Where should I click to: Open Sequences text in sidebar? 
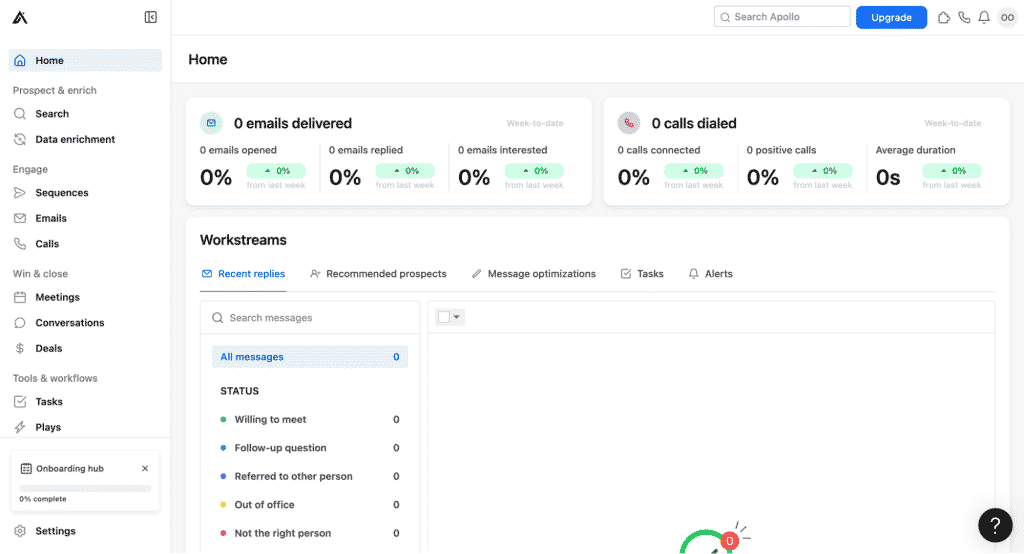point(62,193)
